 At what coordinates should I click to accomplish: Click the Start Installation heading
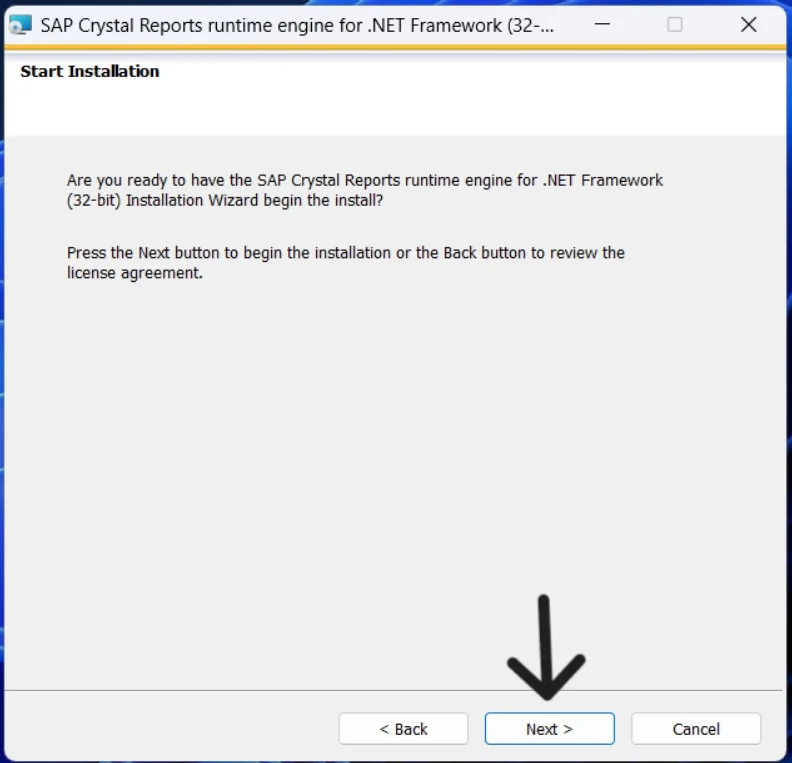click(90, 71)
